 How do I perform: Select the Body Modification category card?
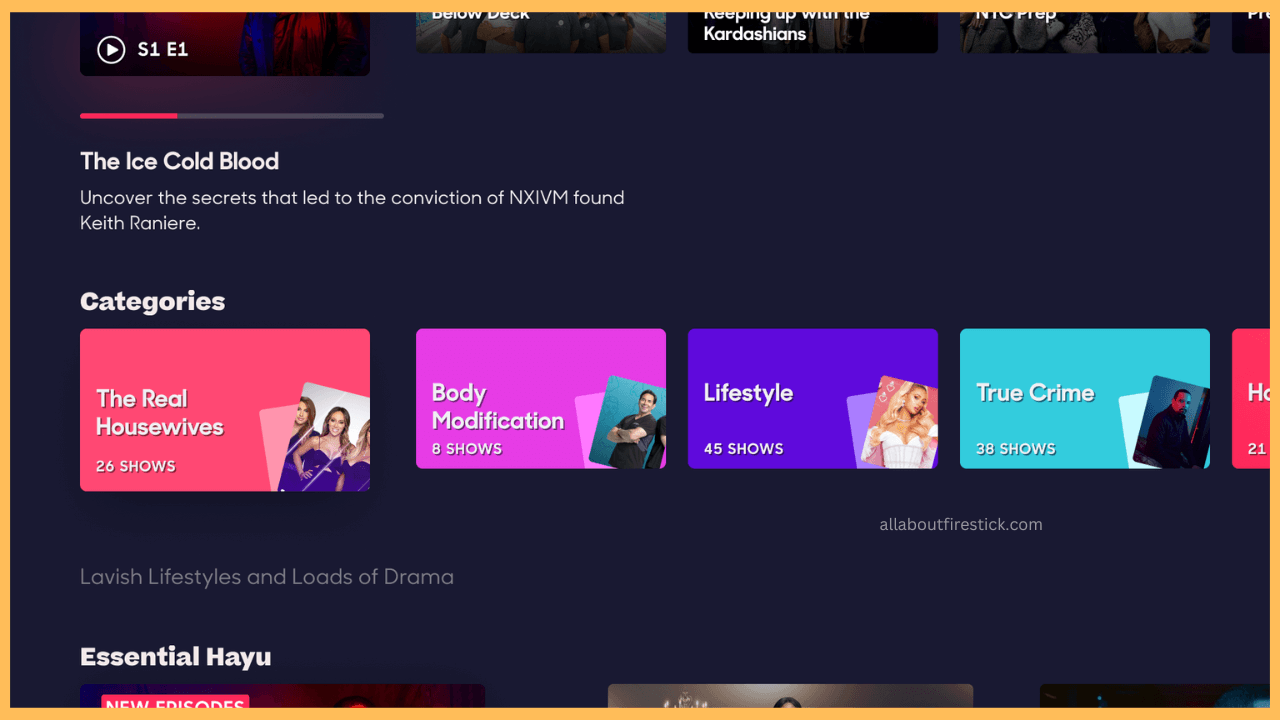540,398
